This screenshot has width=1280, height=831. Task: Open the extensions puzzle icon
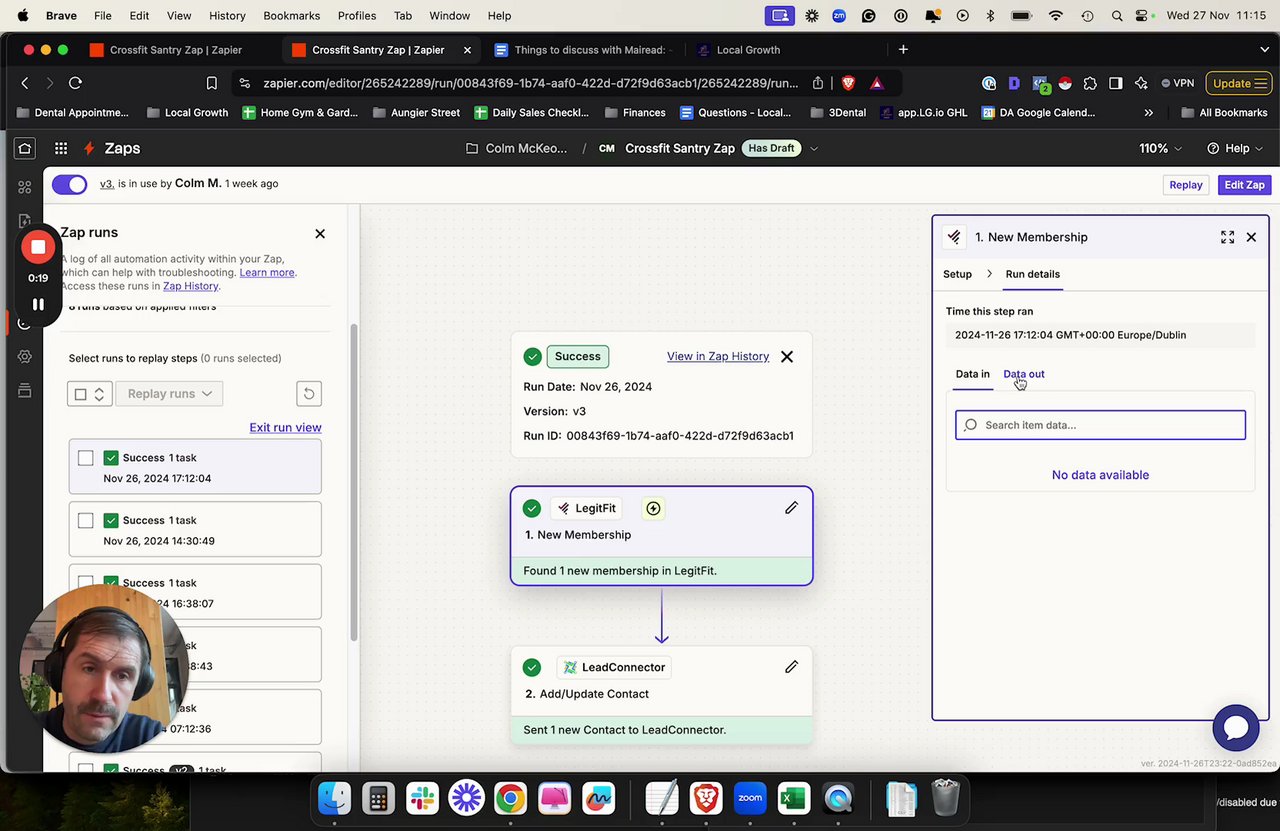pos(1090,83)
